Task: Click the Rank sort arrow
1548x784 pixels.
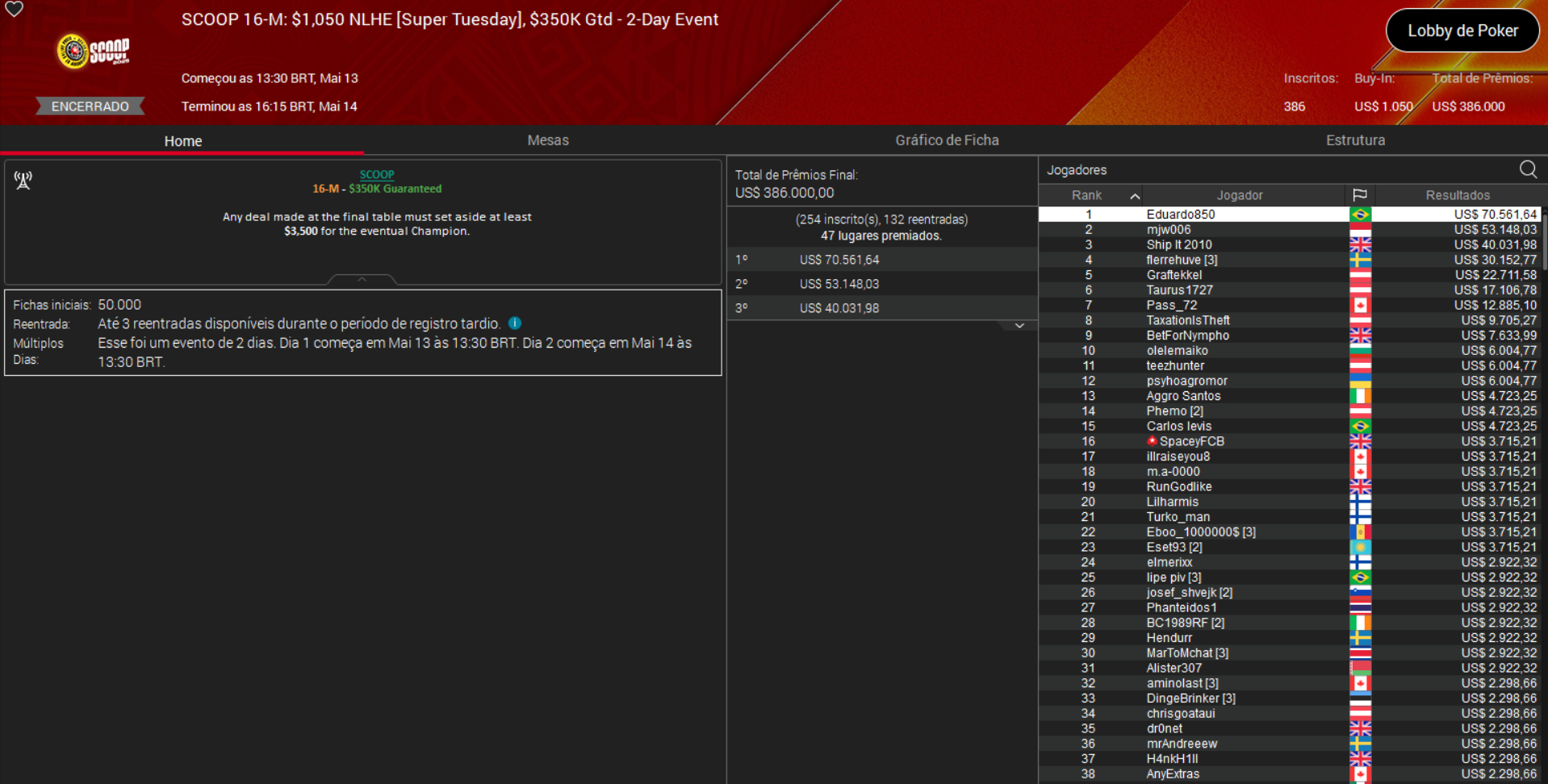Action: pyautogui.click(x=1135, y=196)
